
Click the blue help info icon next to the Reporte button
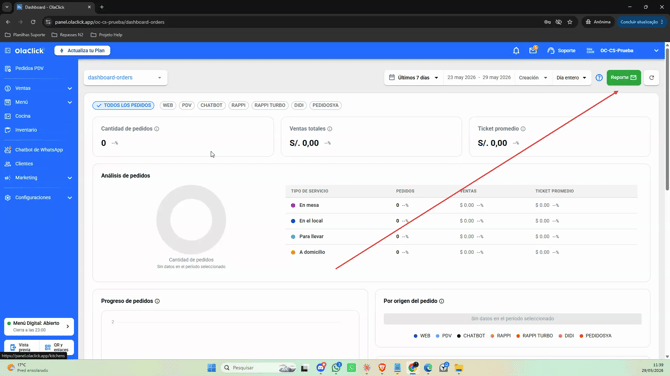click(x=599, y=78)
